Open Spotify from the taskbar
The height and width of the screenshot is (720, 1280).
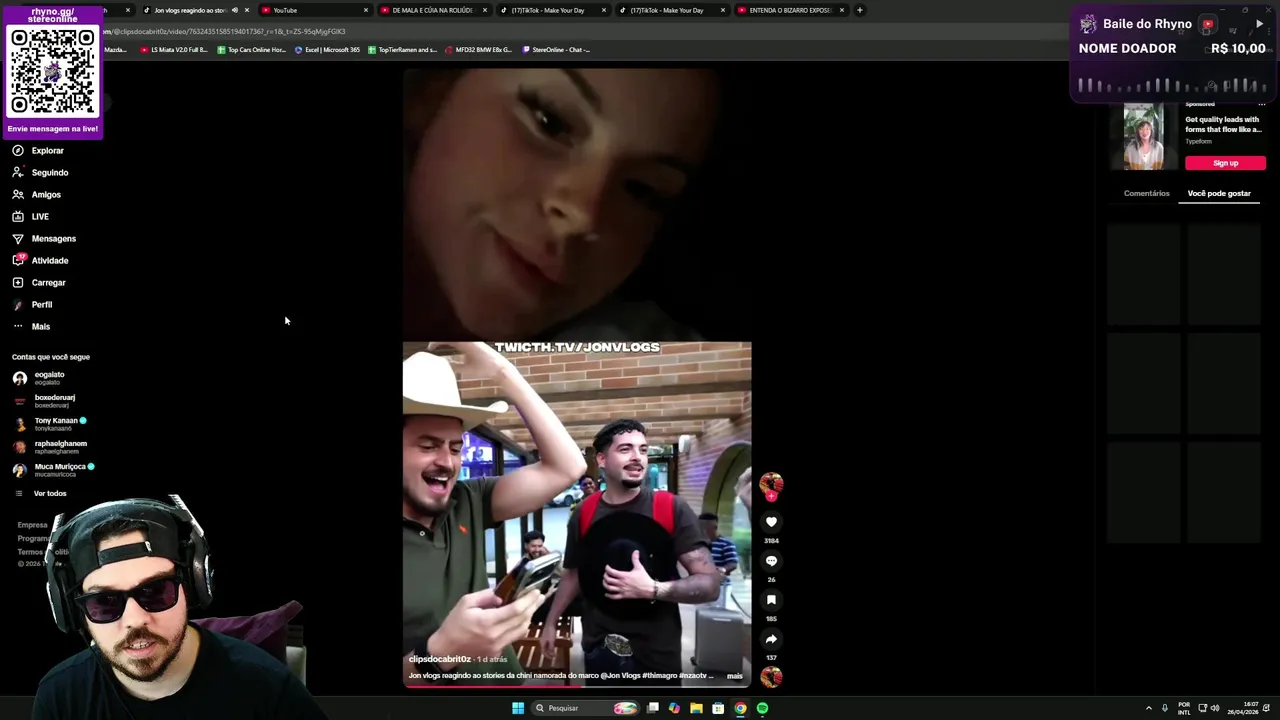pos(762,708)
